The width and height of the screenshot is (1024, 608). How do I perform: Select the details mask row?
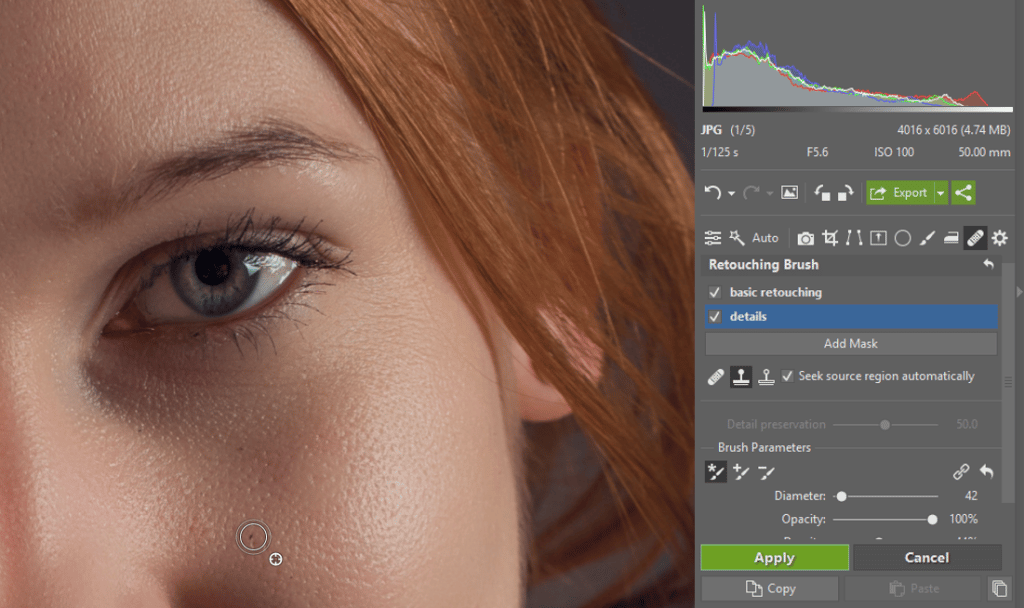click(851, 316)
